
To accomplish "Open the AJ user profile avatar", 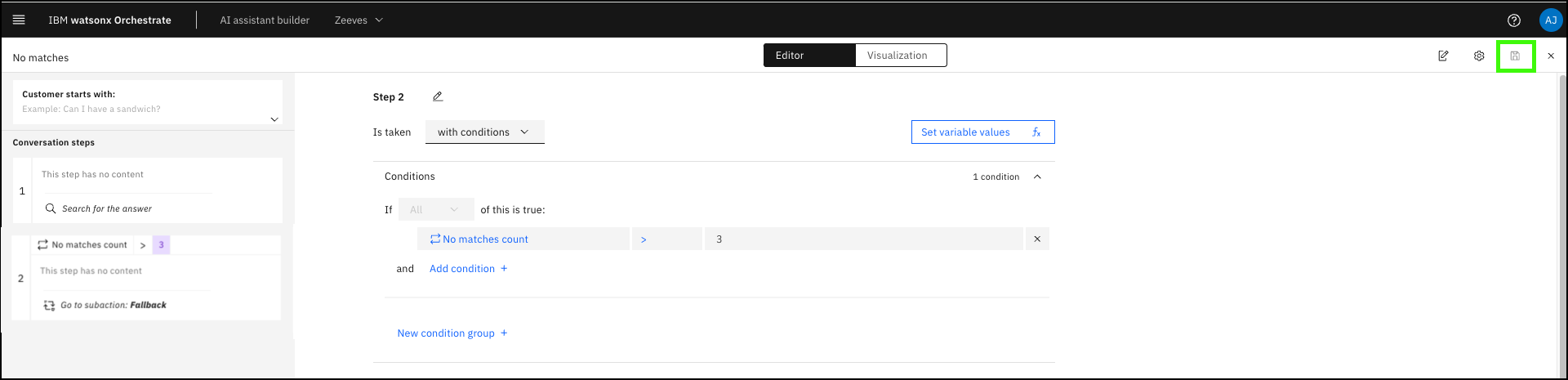I will click(x=1550, y=20).
